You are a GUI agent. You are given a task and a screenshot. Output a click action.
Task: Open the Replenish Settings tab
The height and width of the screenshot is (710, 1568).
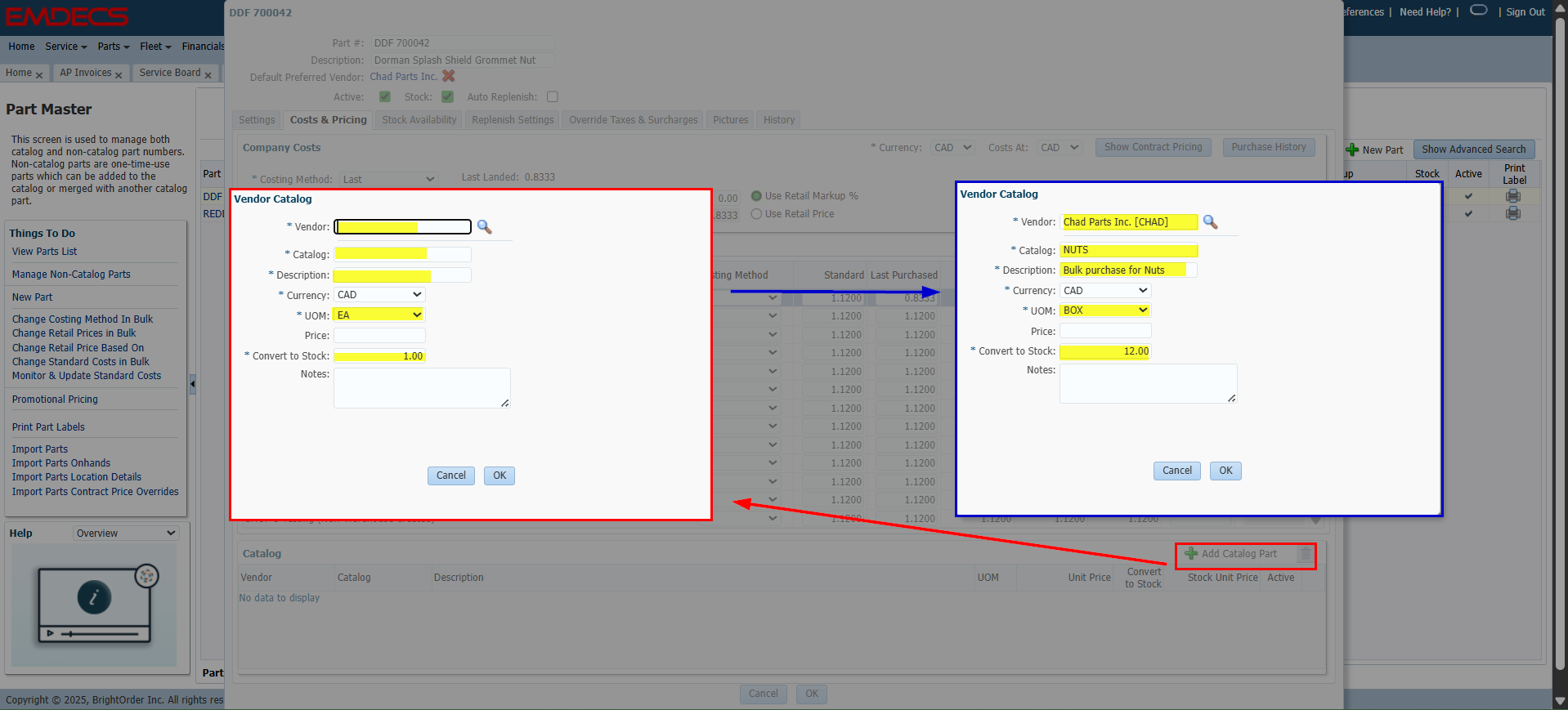[x=513, y=120]
